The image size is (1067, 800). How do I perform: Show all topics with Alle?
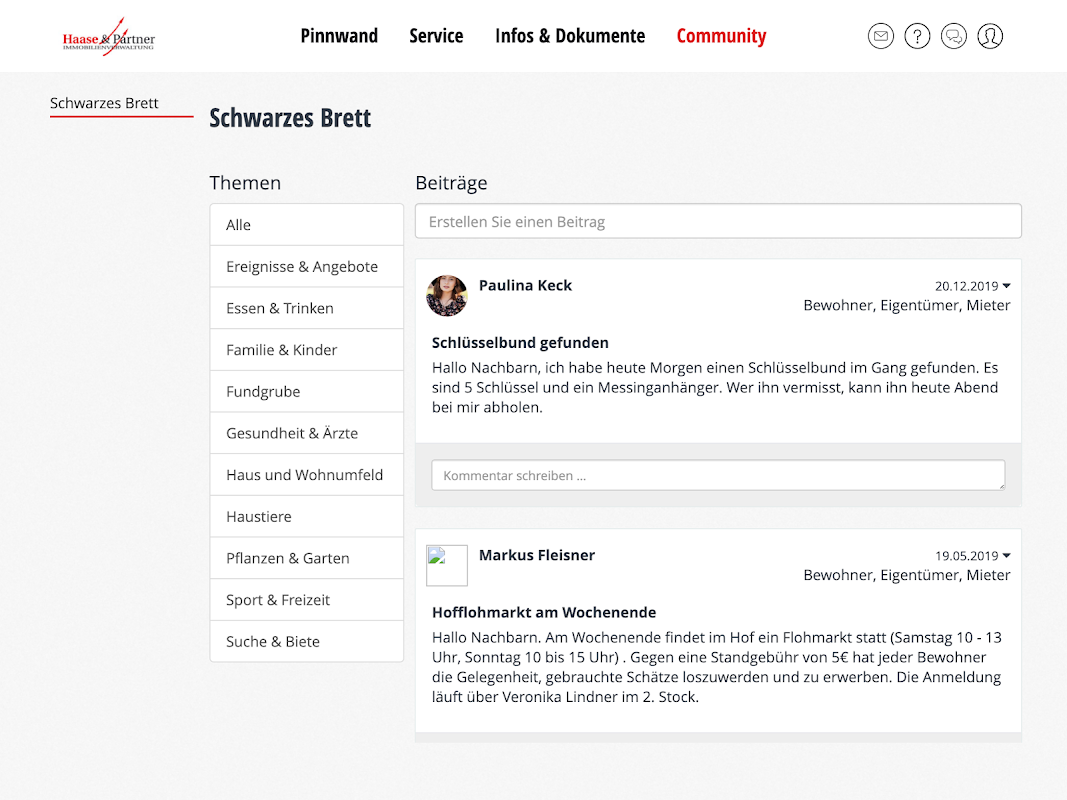(239, 225)
